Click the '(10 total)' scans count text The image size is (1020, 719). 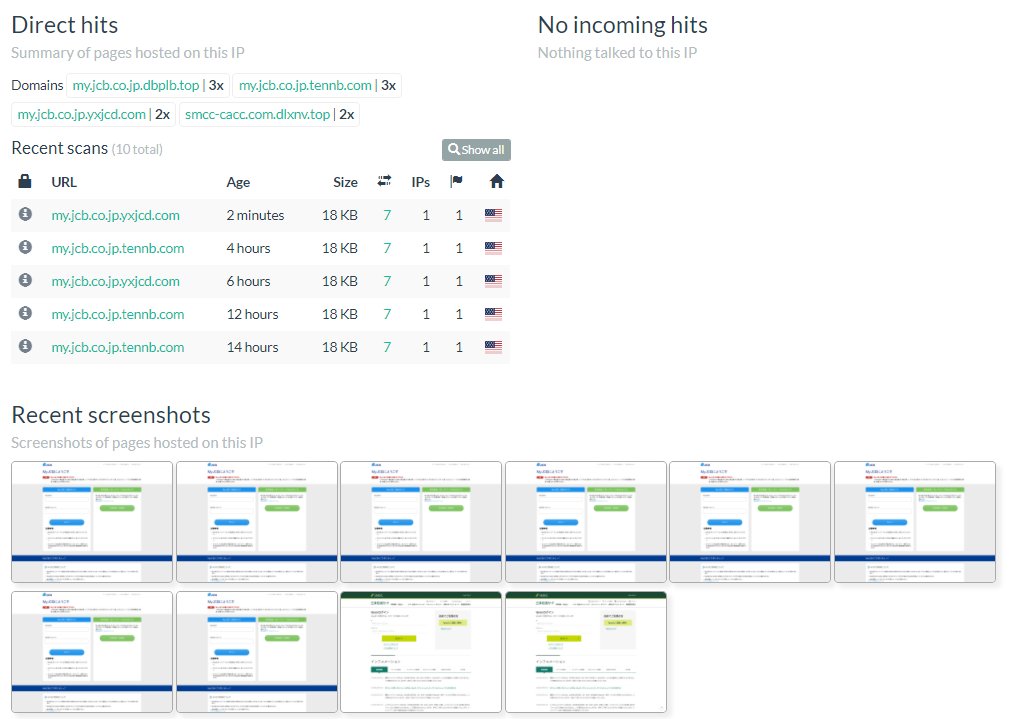137,150
